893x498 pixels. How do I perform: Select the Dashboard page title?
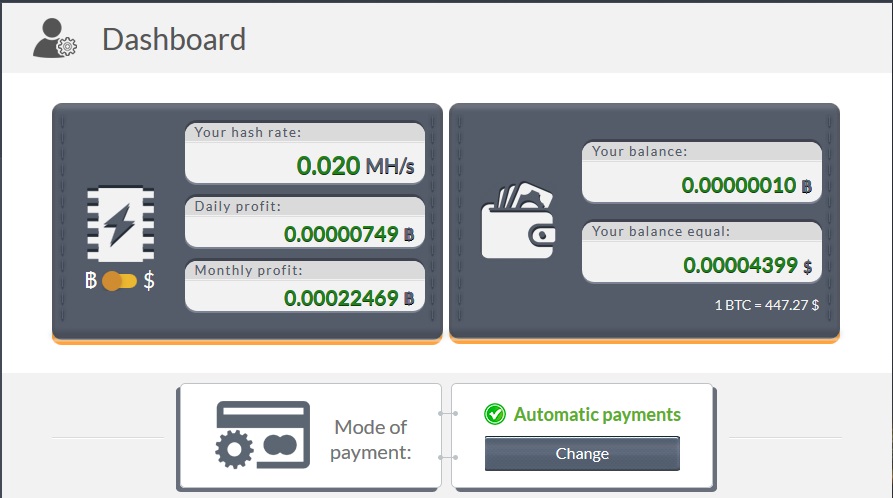pos(174,40)
